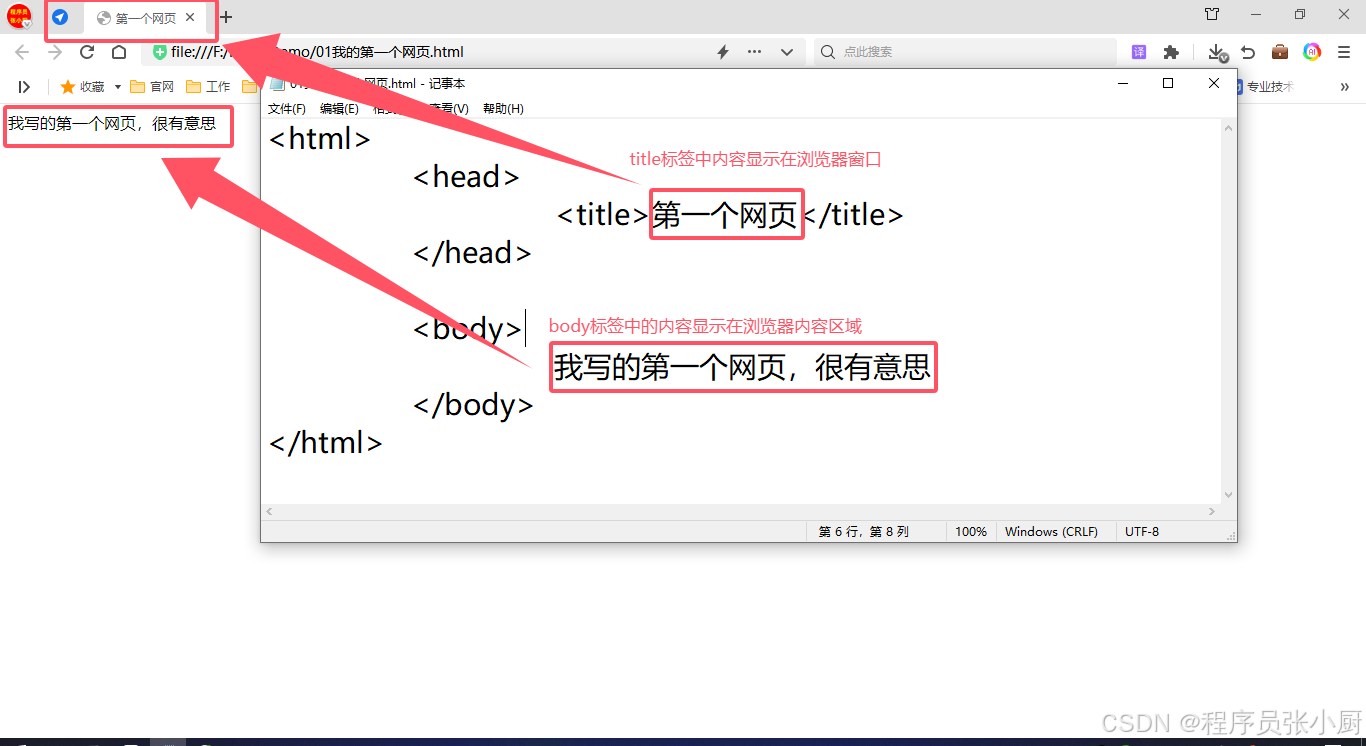This screenshot has height=746, width=1366.
Task: Open the browser skin shirt icon
Action: (1212, 14)
